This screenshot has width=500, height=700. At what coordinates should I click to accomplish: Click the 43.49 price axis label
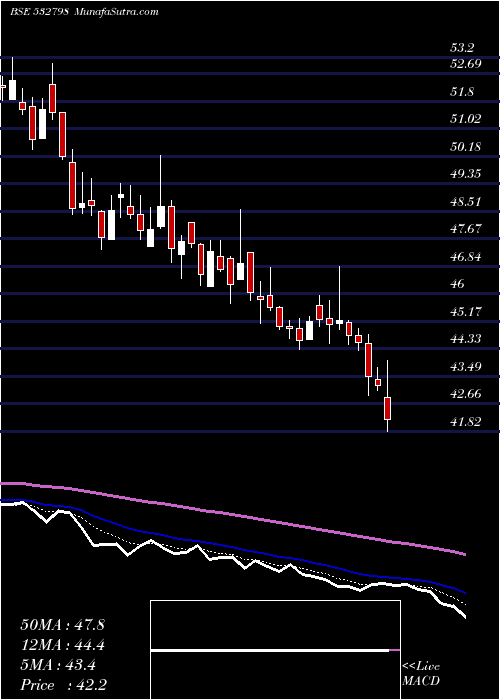click(466, 367)
